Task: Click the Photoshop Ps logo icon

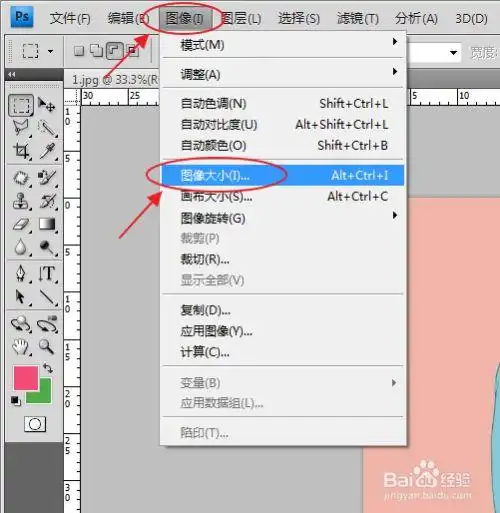Action: tap(22, 16)
